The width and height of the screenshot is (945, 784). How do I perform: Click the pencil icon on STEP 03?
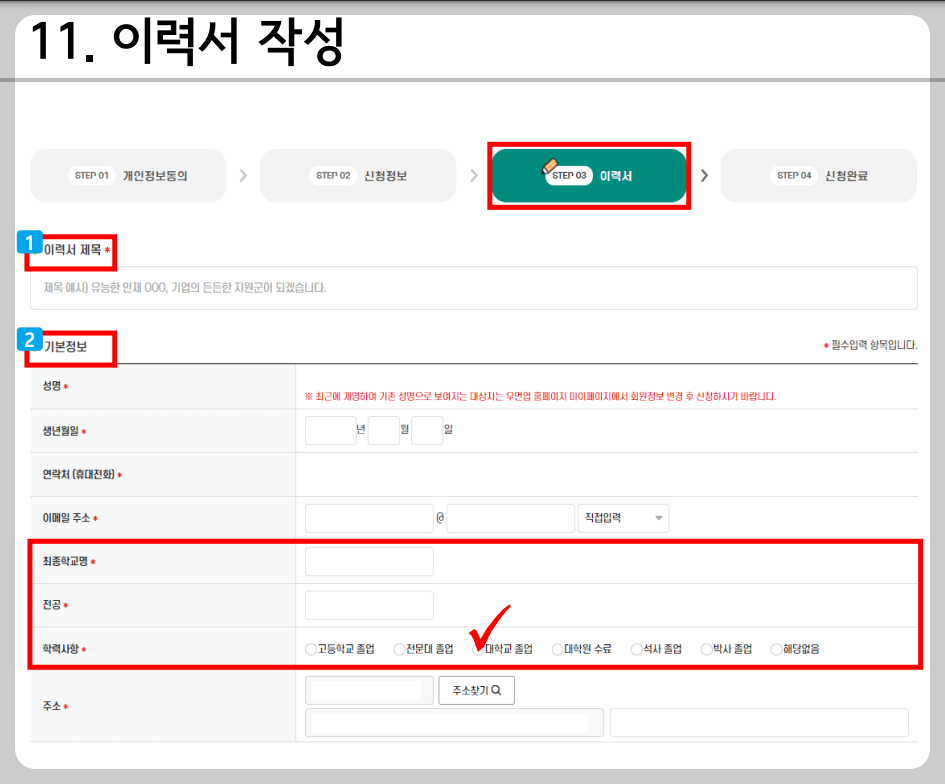pos(551,166)
